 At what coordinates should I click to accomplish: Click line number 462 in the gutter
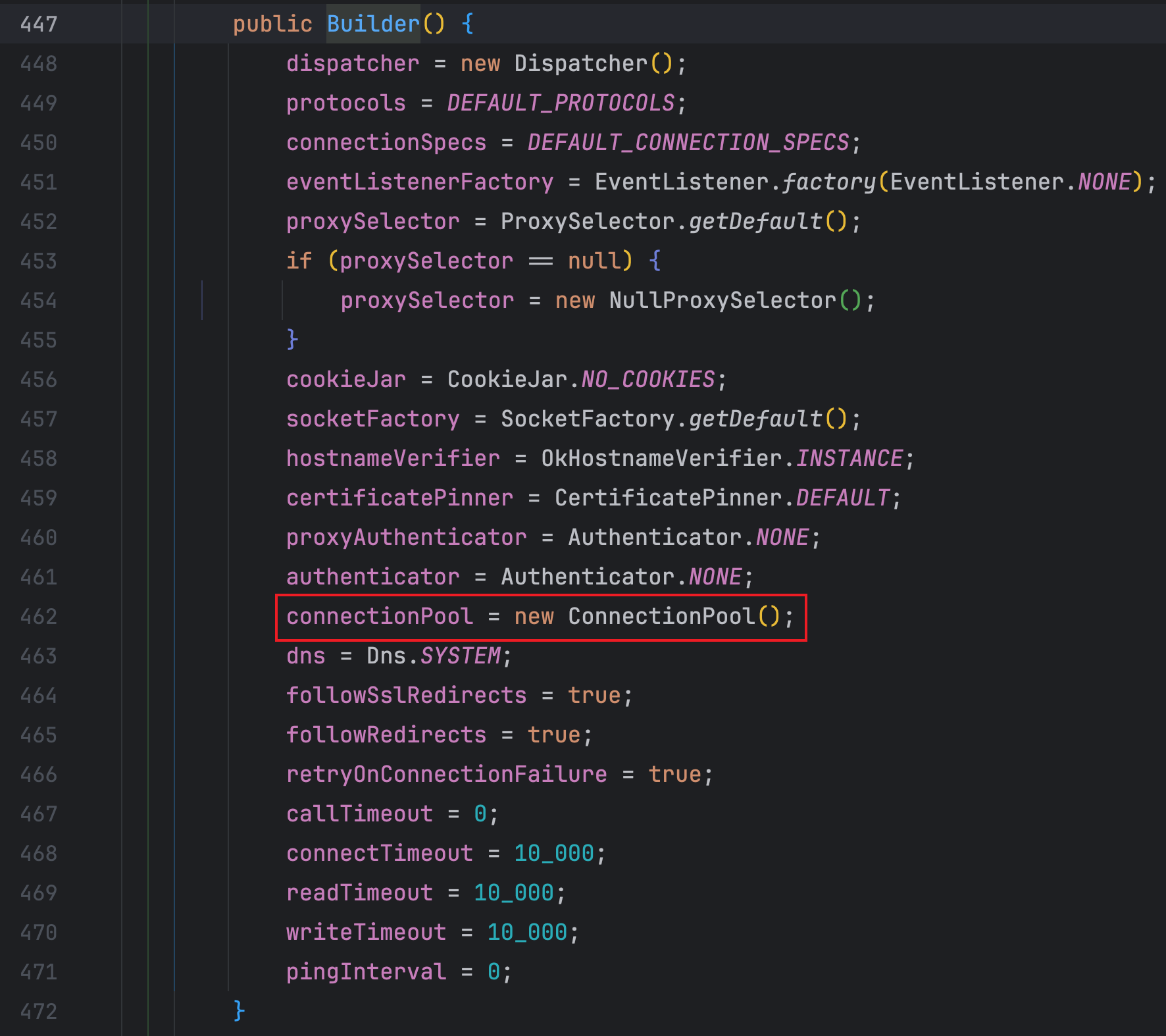[x=39, y=617]
